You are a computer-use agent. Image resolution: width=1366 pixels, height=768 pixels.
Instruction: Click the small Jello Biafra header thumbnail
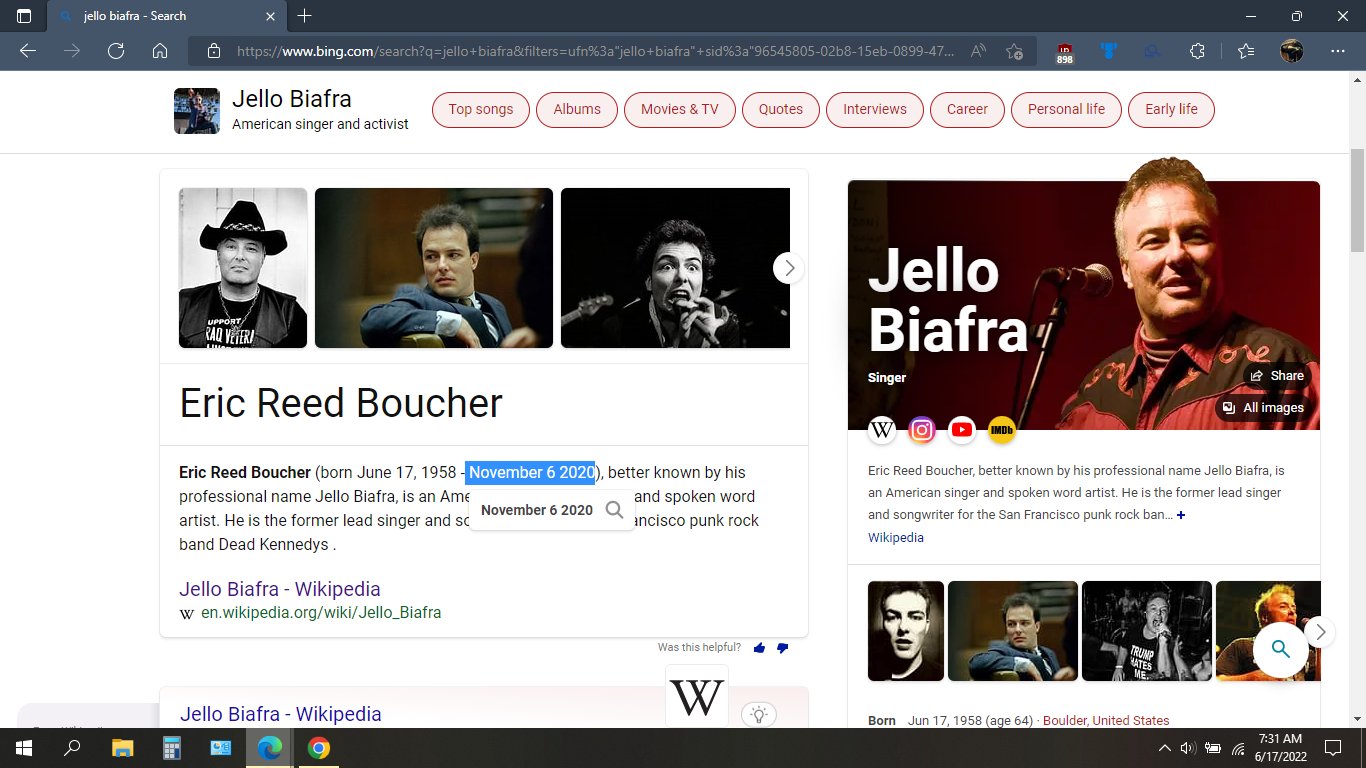[197, 111]
